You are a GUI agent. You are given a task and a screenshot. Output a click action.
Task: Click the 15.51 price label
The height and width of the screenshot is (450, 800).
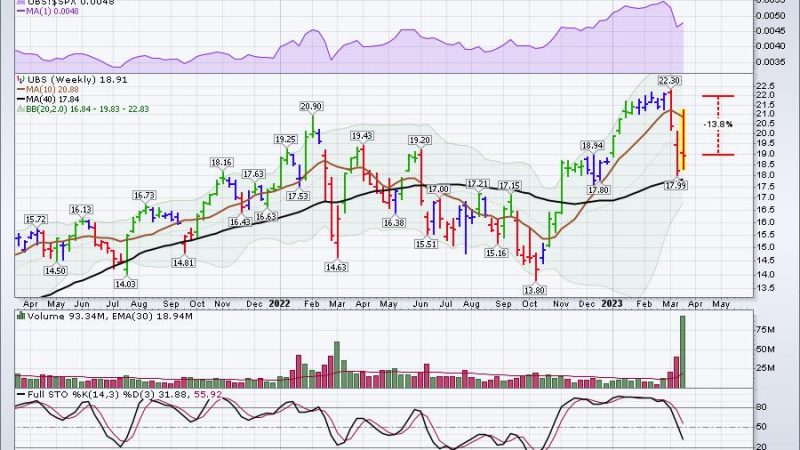(426, 244)
